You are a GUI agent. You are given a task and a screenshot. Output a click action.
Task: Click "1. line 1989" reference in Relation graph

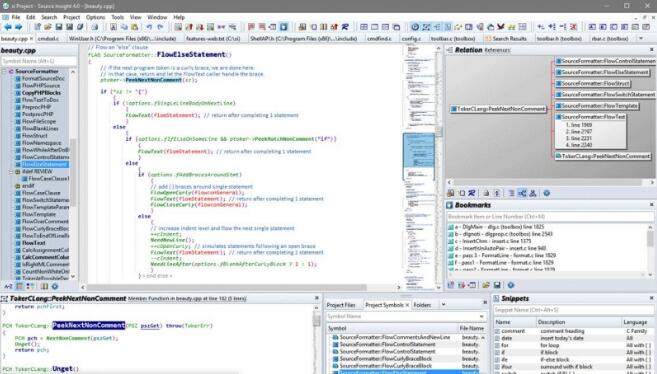pyautogui.click(x=579, y=125)
